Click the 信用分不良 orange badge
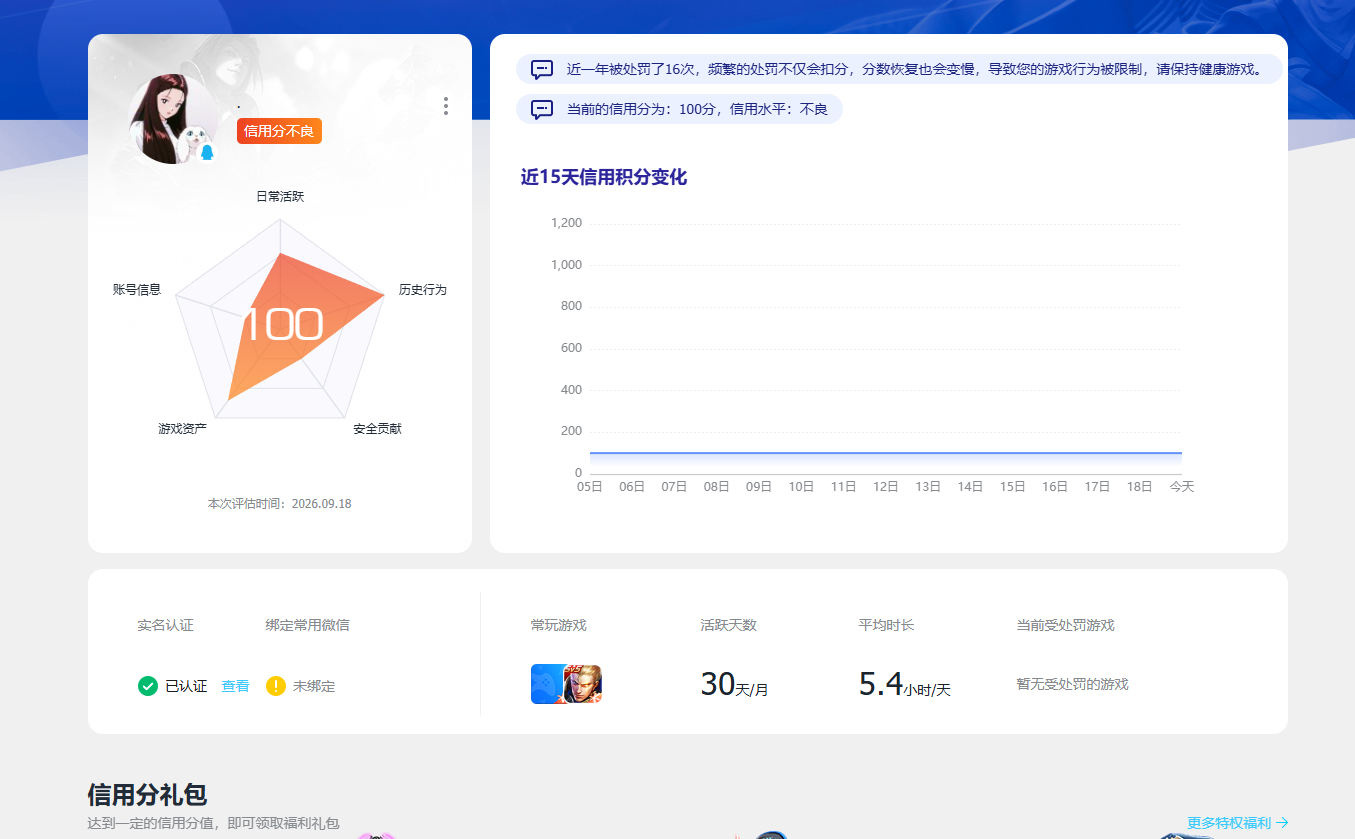This screenshot has height=839, width=1355. coord(279,131)
